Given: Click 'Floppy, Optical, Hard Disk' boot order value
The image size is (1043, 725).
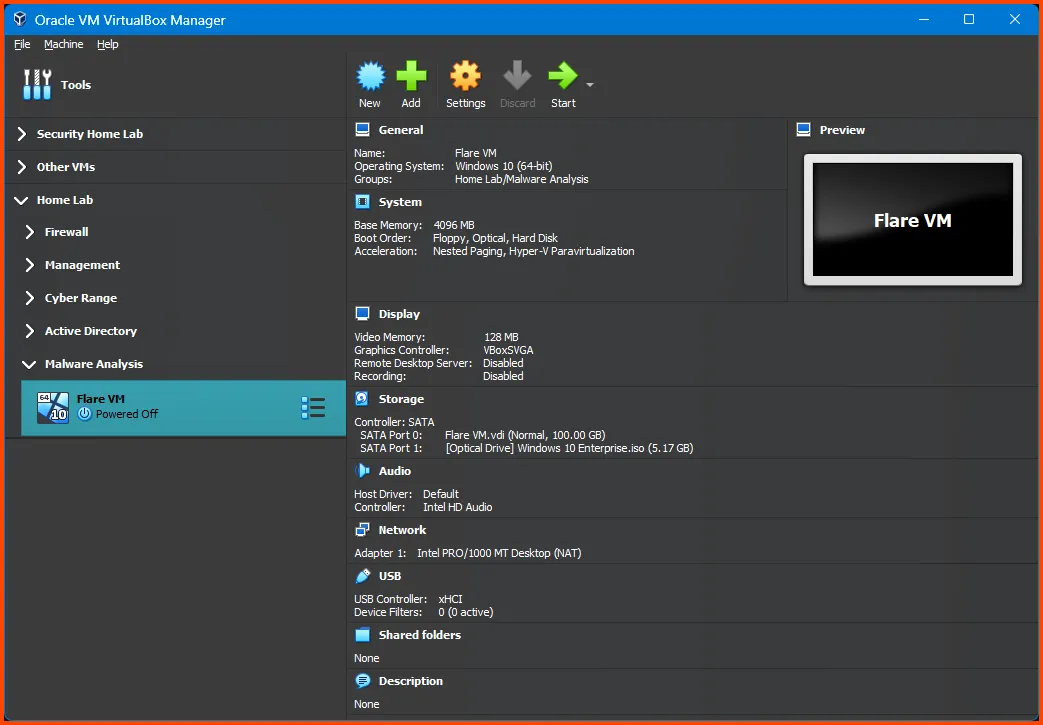Looking at the screenshot, I should (x=495, y=238).
